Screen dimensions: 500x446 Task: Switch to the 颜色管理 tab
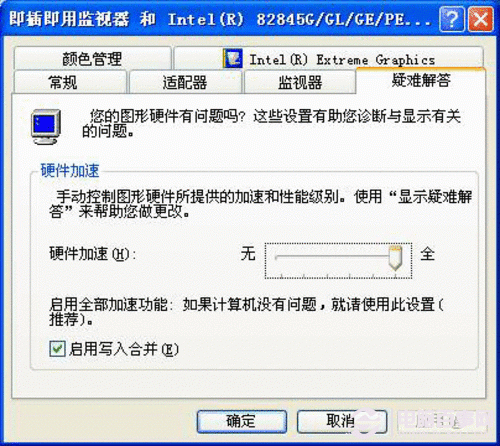pyautogui.click(x=92, y=59)
